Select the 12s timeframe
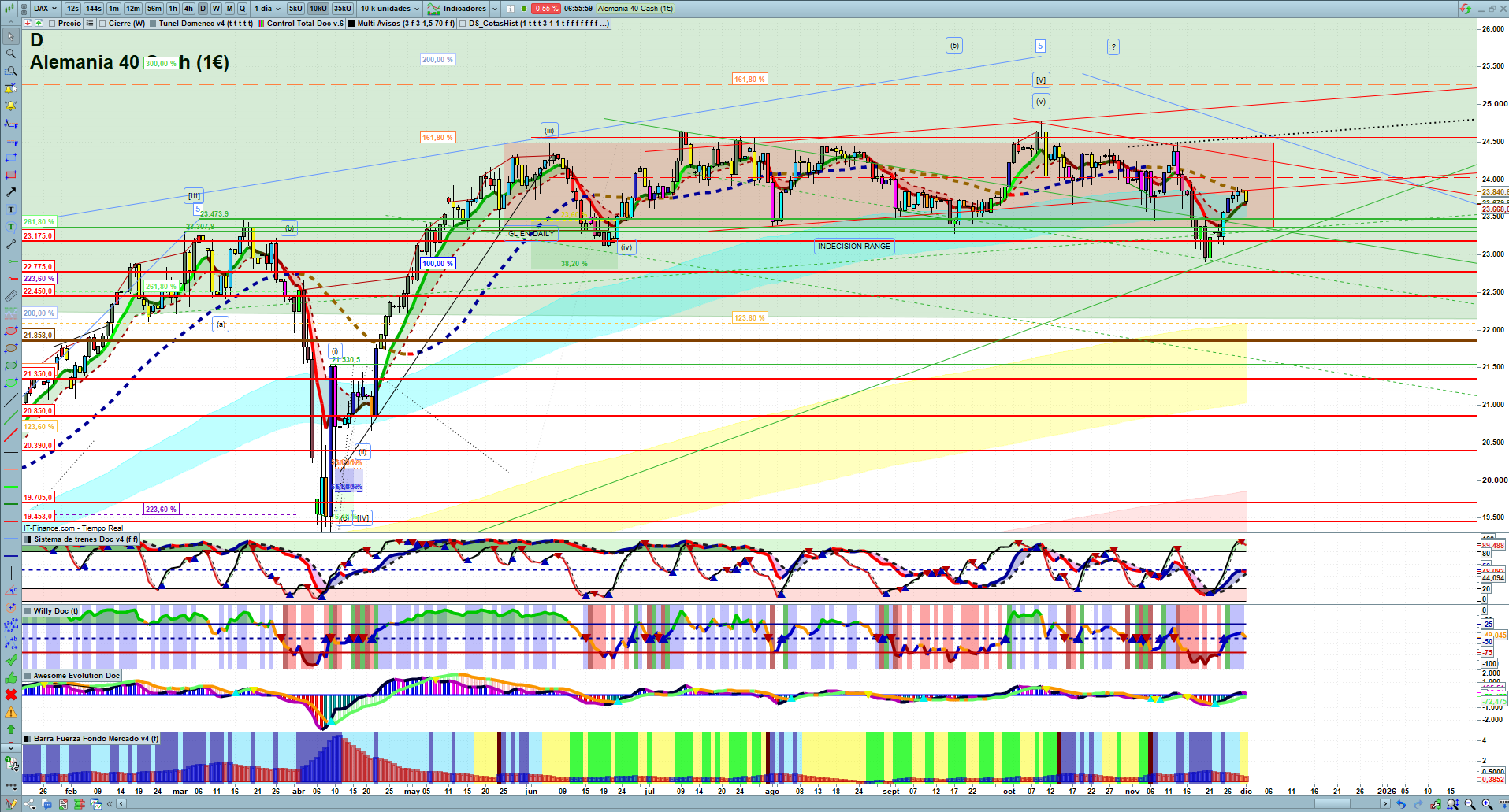1509x812 pixels. [73, 9]
